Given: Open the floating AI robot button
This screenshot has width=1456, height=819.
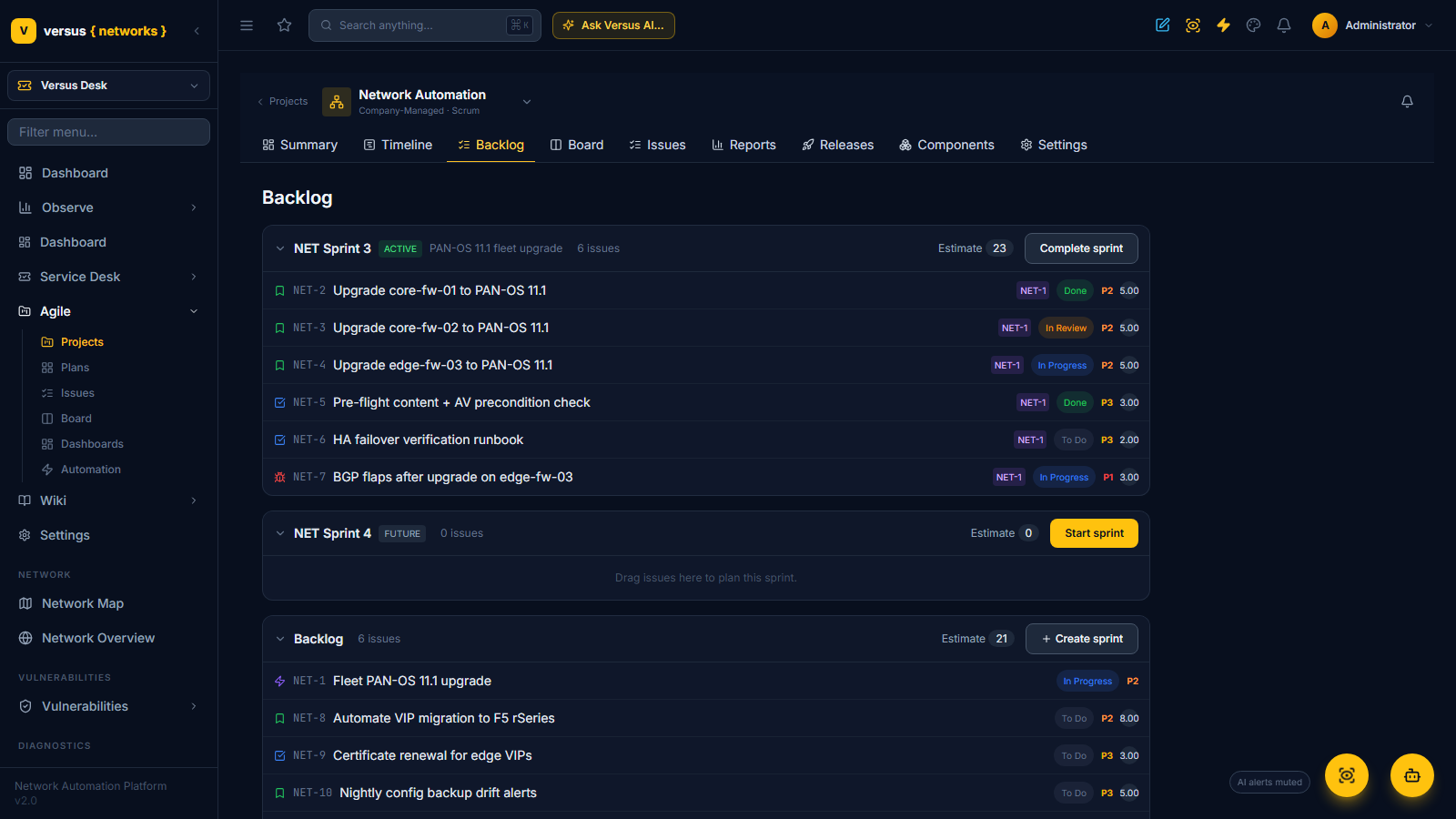Looking at the screenshot, I should click(x=1412, y=775).
